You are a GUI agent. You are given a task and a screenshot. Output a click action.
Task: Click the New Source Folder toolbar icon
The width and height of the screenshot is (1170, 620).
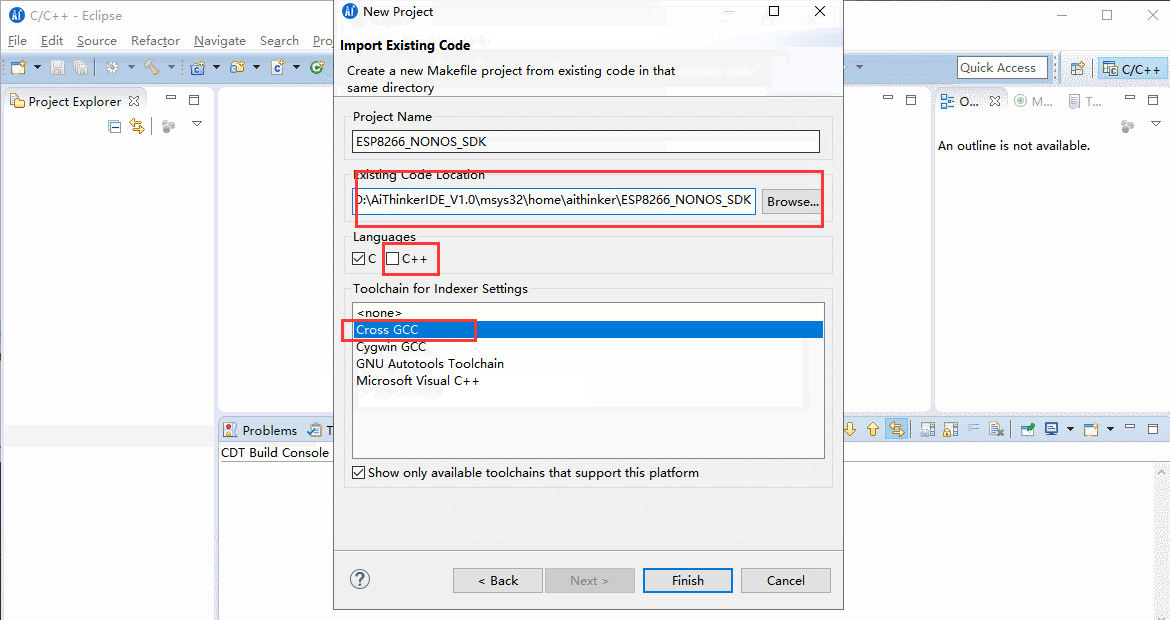(x=238, y=68)
